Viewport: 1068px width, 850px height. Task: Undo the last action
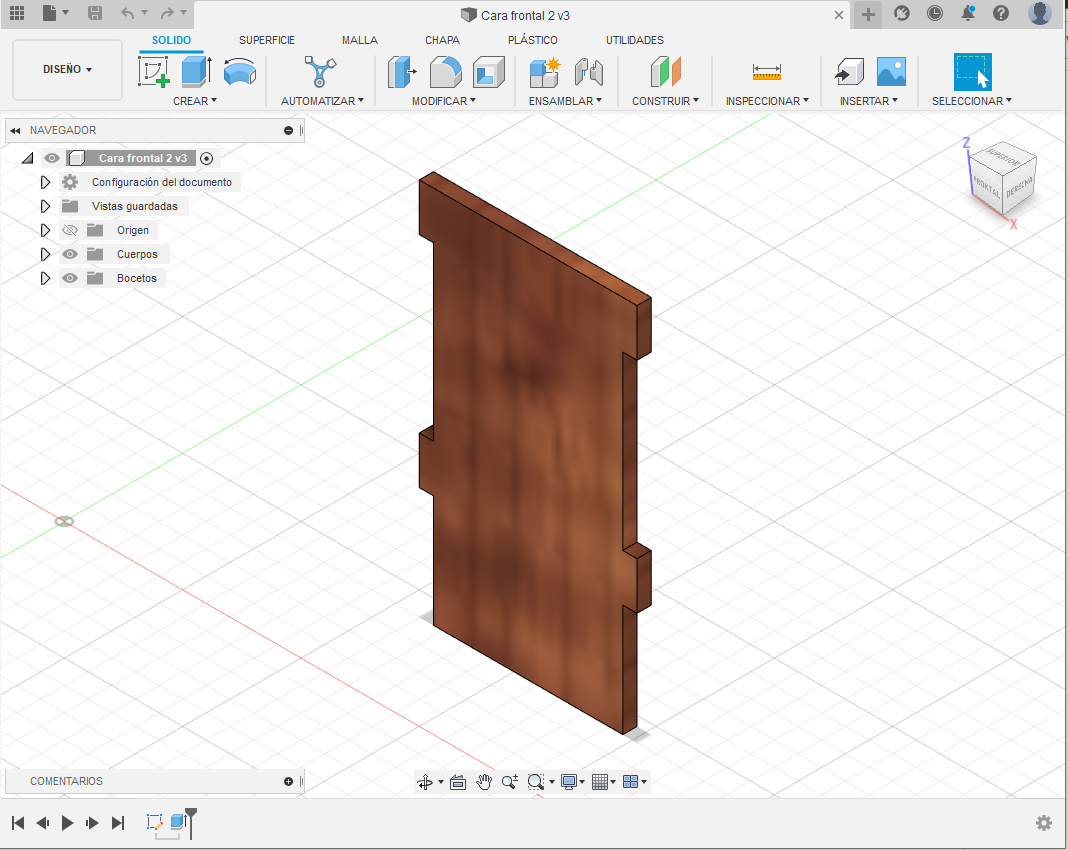click(127, 13)
